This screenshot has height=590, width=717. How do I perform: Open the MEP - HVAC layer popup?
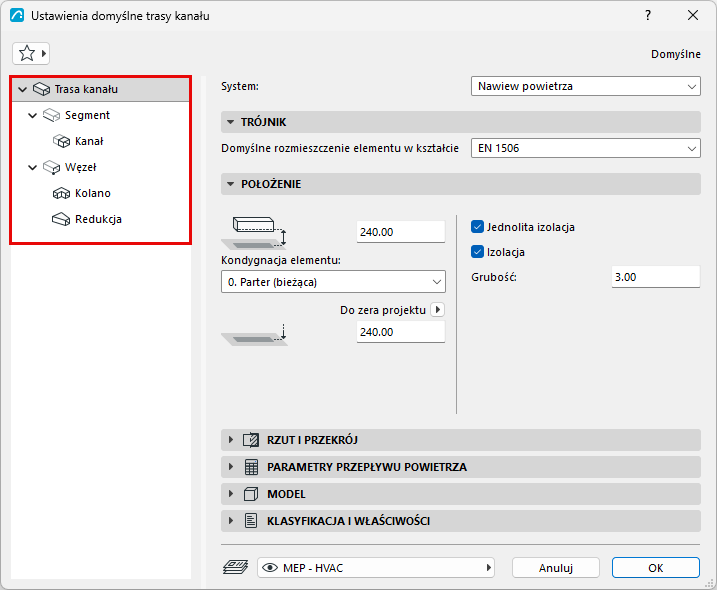376,568
